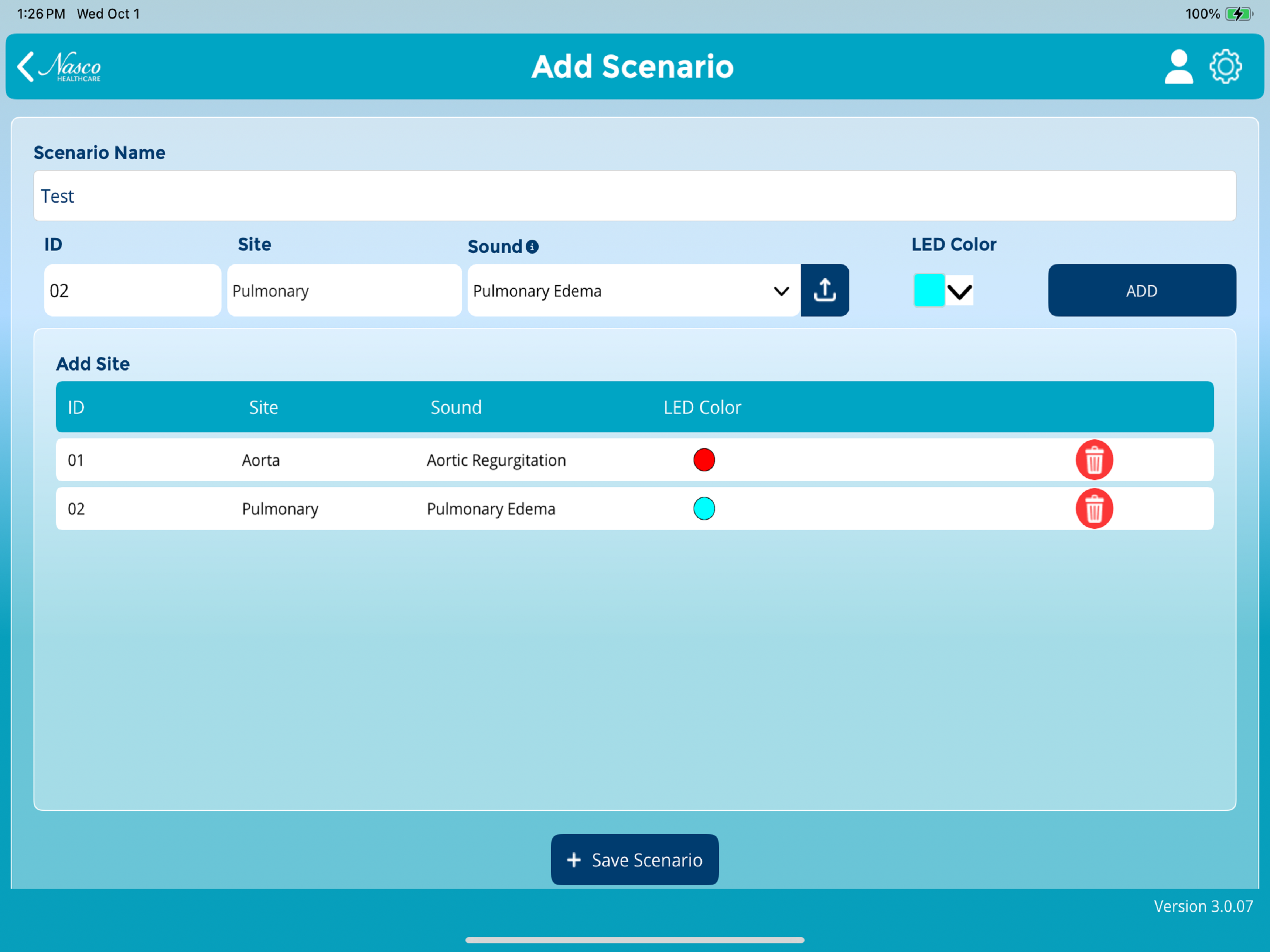Click the '02' ID table cell
Viewport: 1270px width, 952px height.
(x=76, y=509)
